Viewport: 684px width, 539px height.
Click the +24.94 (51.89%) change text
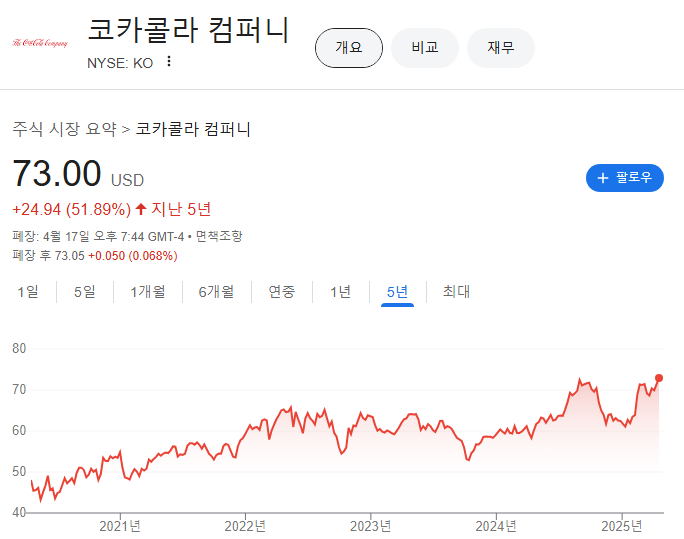pyautogui.click(x=72, y=210)
